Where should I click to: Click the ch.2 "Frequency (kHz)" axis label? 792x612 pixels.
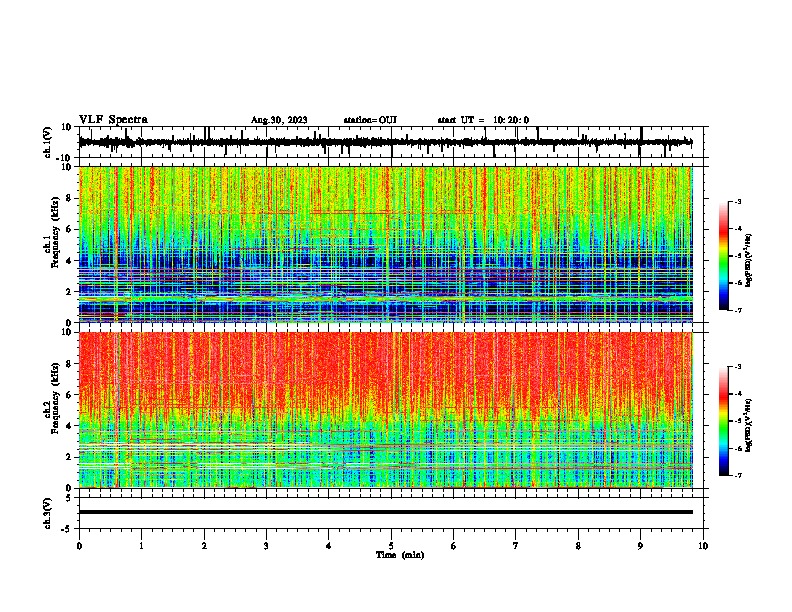pos(55,398)
